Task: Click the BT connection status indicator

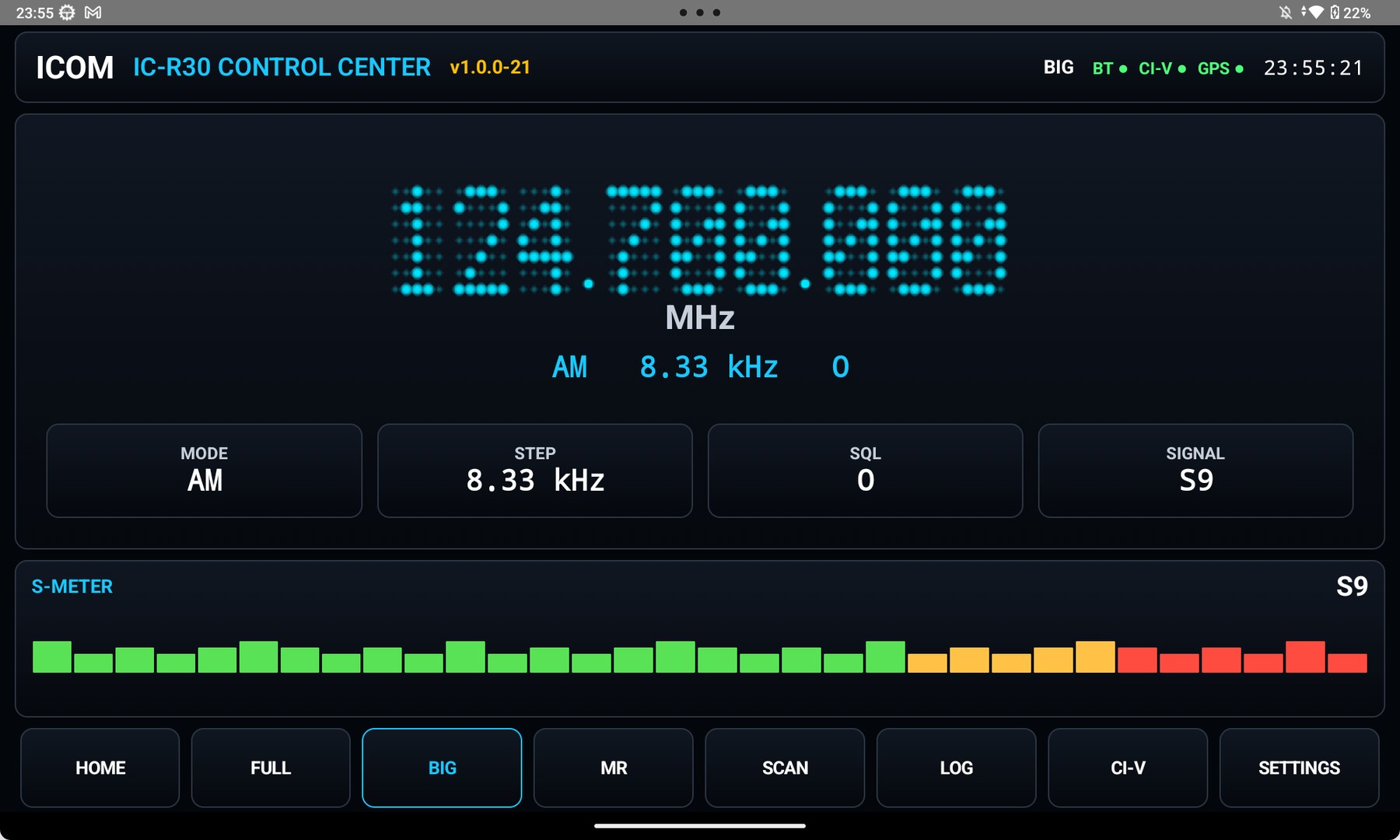Action: coord(1110,68)
